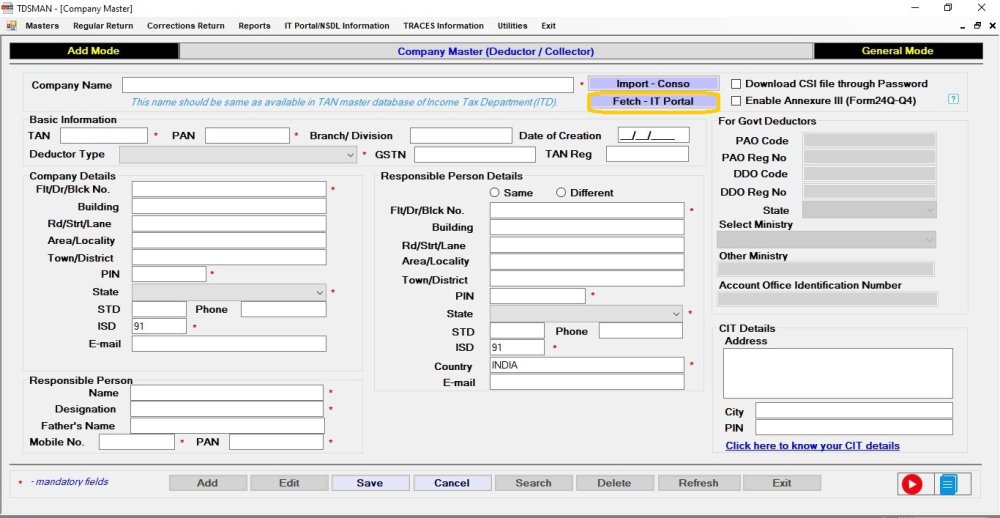The image size is (1000, 518).
Task: Focus Company Details E-mail field
Action: tap(229, 344)
